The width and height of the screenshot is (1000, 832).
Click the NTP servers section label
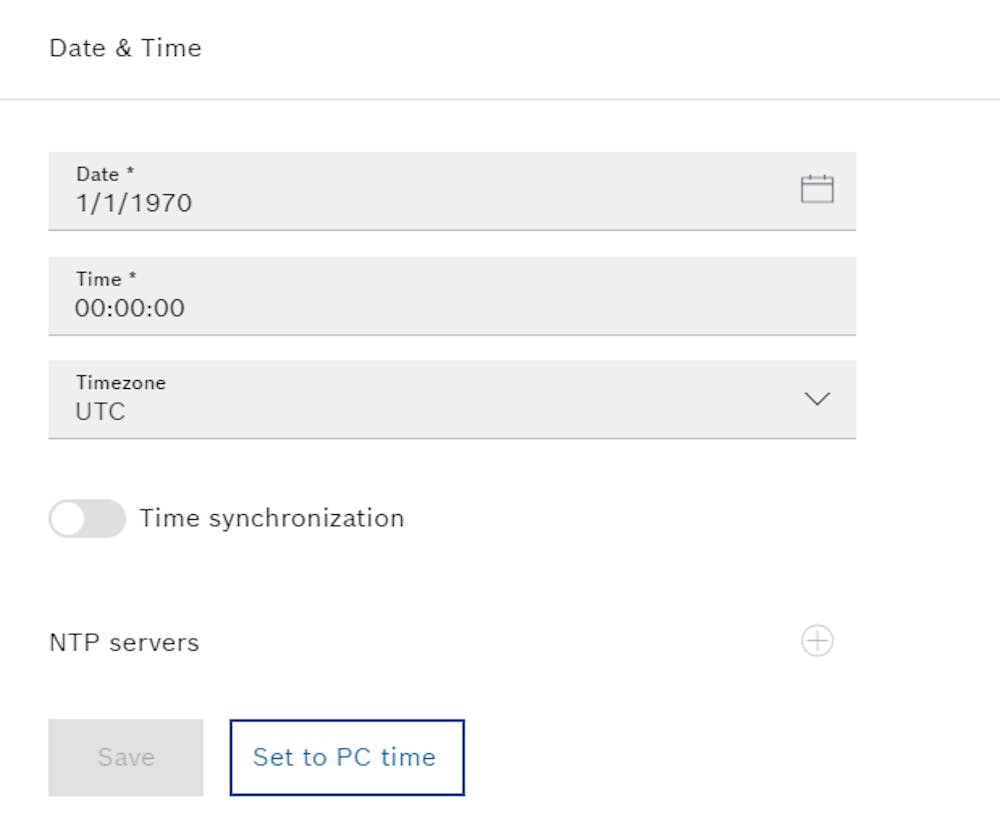[124, 642]
